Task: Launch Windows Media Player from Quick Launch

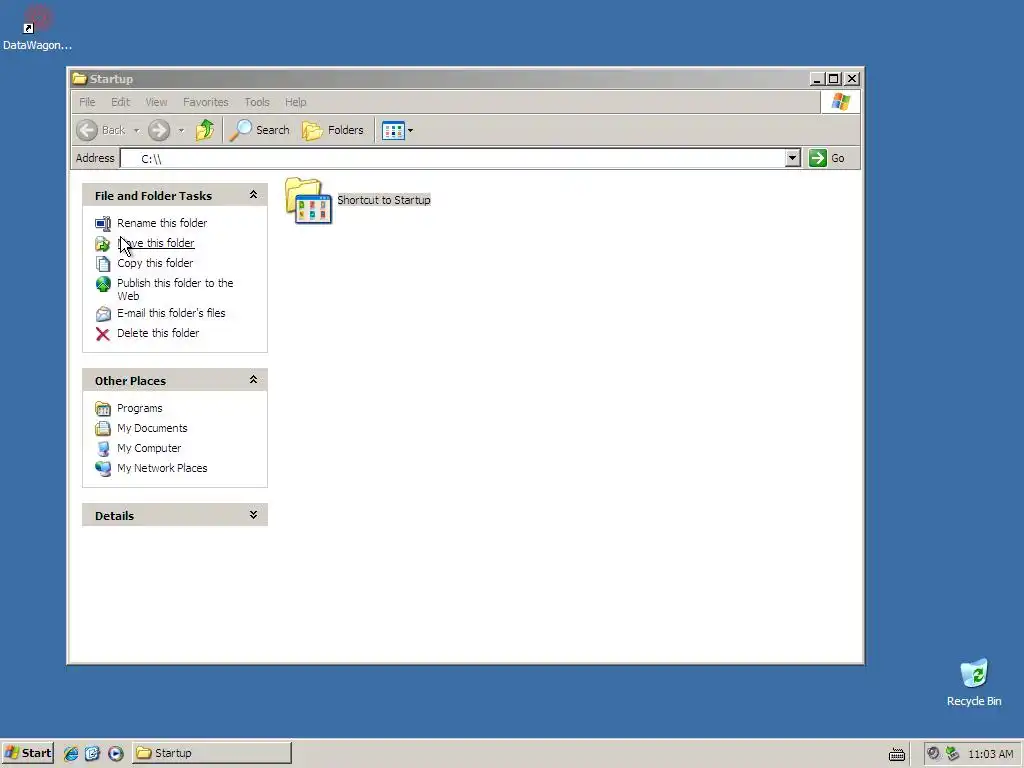Action: point(115,754)
